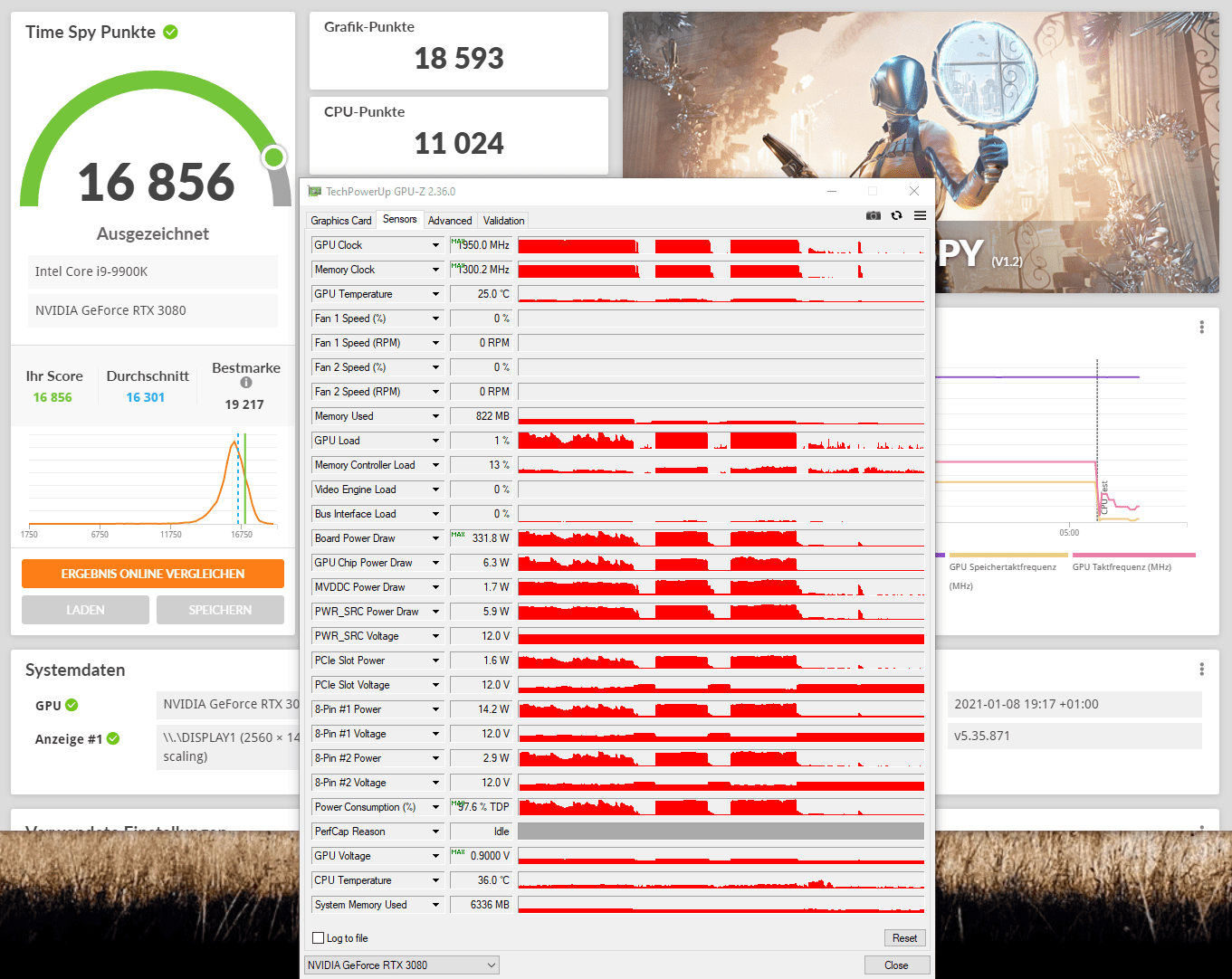Click the Reset button in GPU-Z

click(x=904, y=938)
